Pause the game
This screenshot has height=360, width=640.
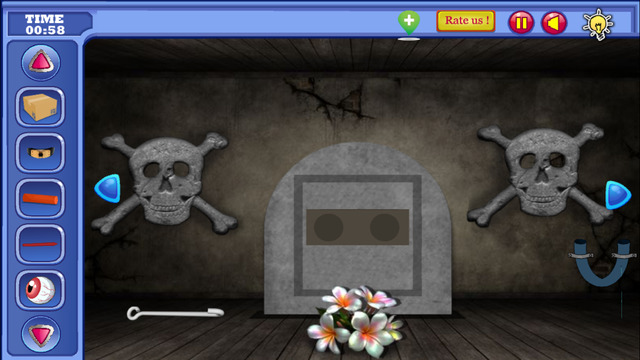pos(521,22)
